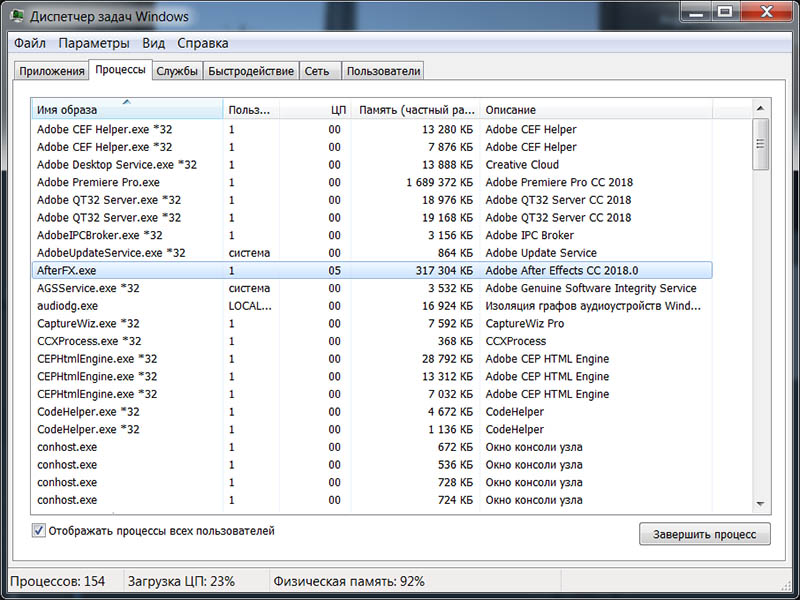Click the Загрузка ЦП: 23% status entry
The height and width of the screenshot is (600, 800).
181,581
